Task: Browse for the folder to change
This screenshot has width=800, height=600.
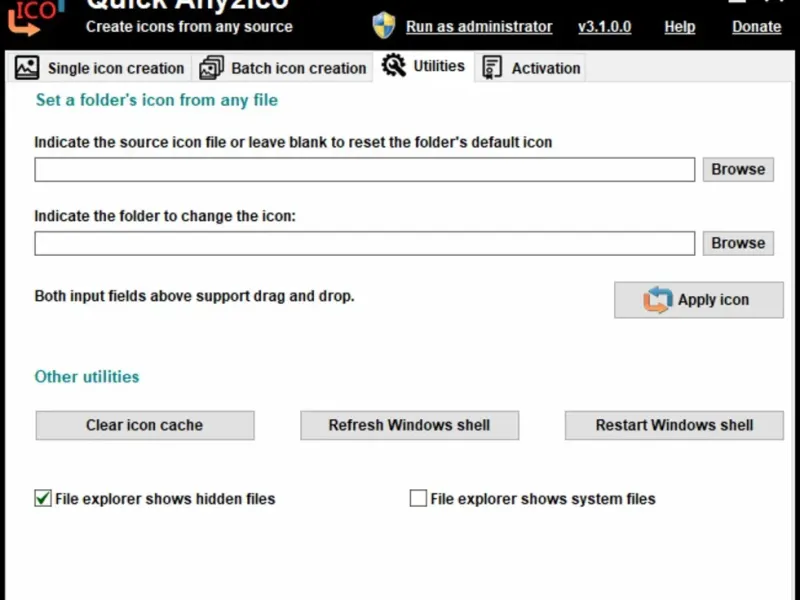Action: click(738, 243)
